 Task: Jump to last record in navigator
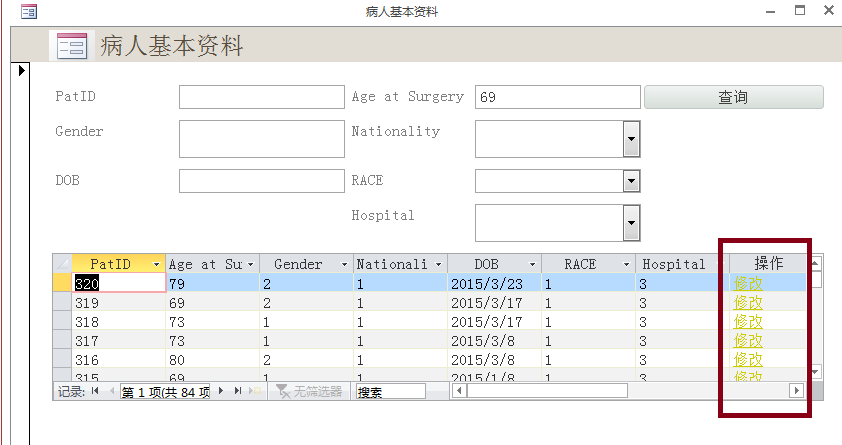click(x=238, y=391)
